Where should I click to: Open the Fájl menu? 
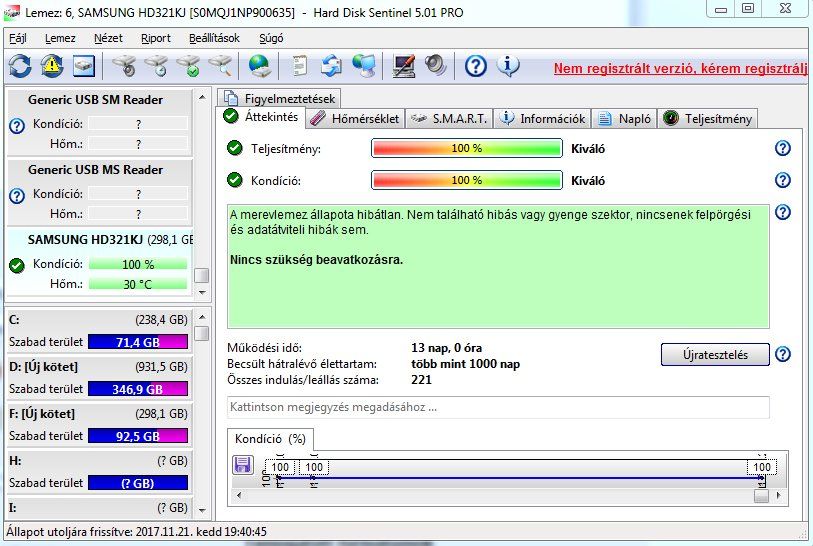[x=18, y=38]
